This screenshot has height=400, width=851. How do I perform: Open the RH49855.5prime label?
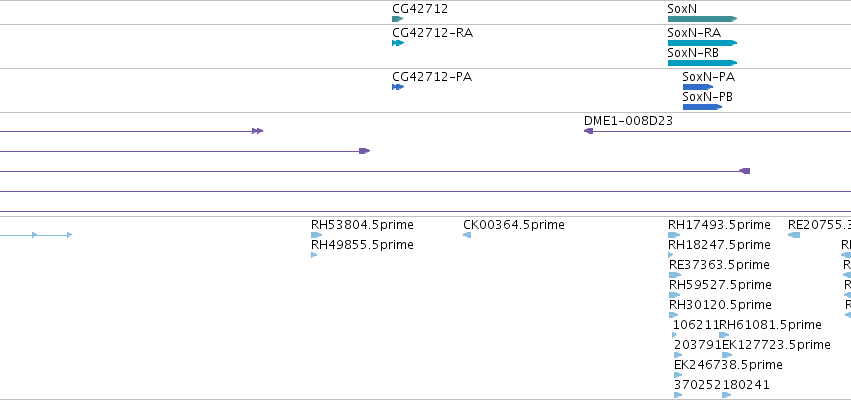point(362,245)
